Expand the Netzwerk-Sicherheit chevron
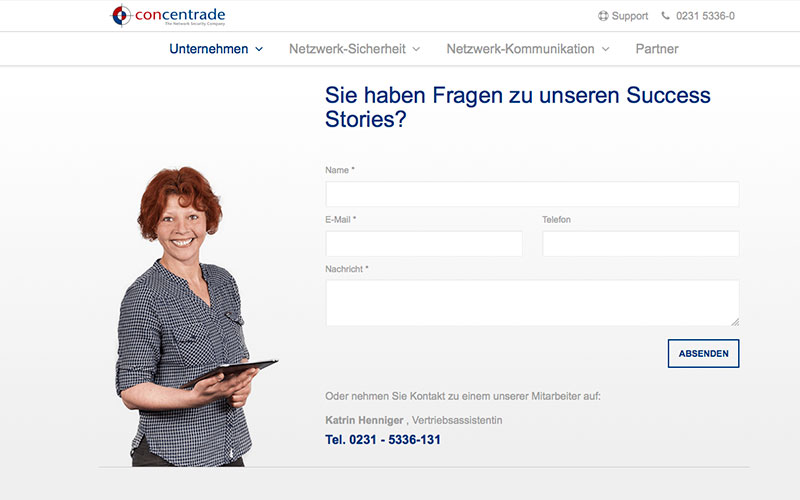The width and height of the screenshot is (800, 500). coord(416,49)
